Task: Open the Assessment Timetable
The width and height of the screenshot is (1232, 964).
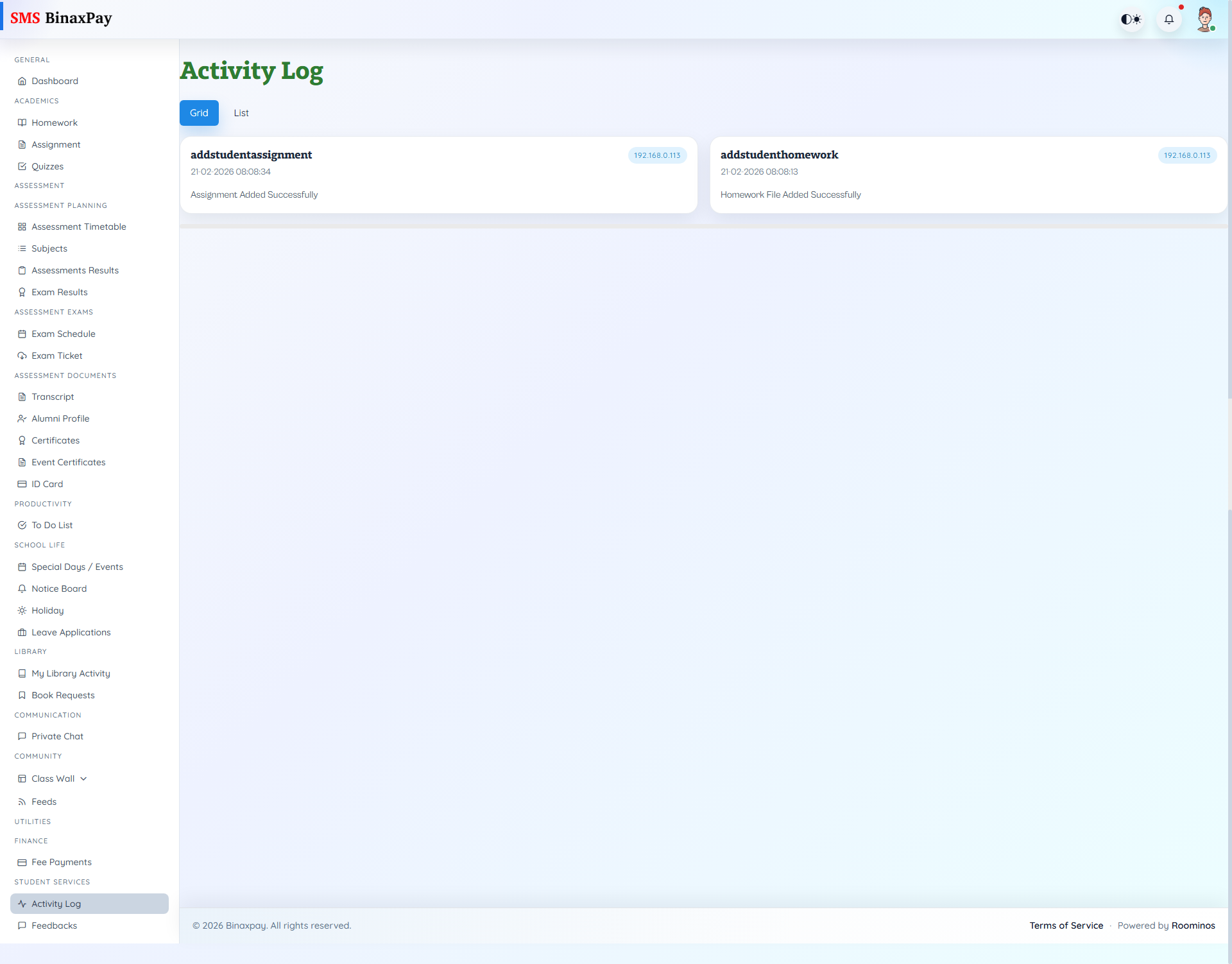Action: (x=78, y=227)
